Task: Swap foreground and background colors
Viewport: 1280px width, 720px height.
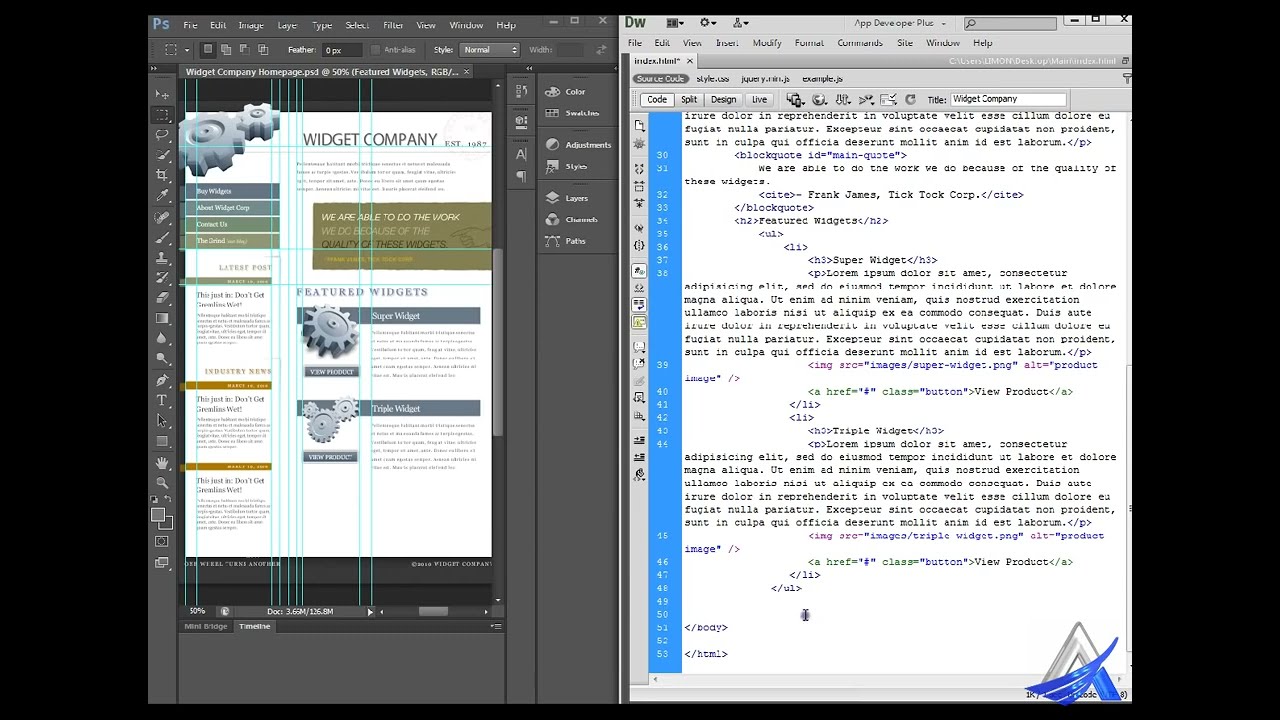Action: click(168, 499)
